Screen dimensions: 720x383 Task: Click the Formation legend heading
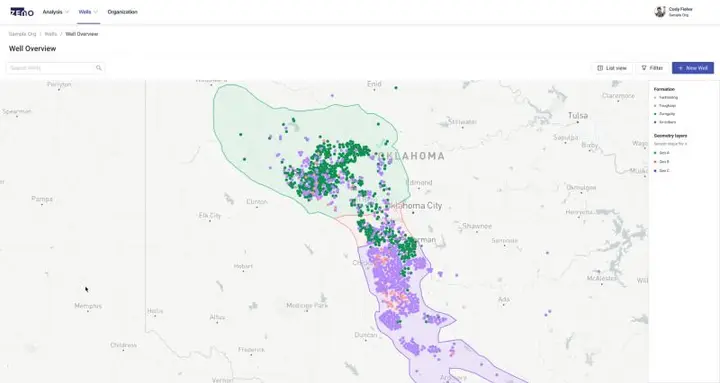[664, 89]
